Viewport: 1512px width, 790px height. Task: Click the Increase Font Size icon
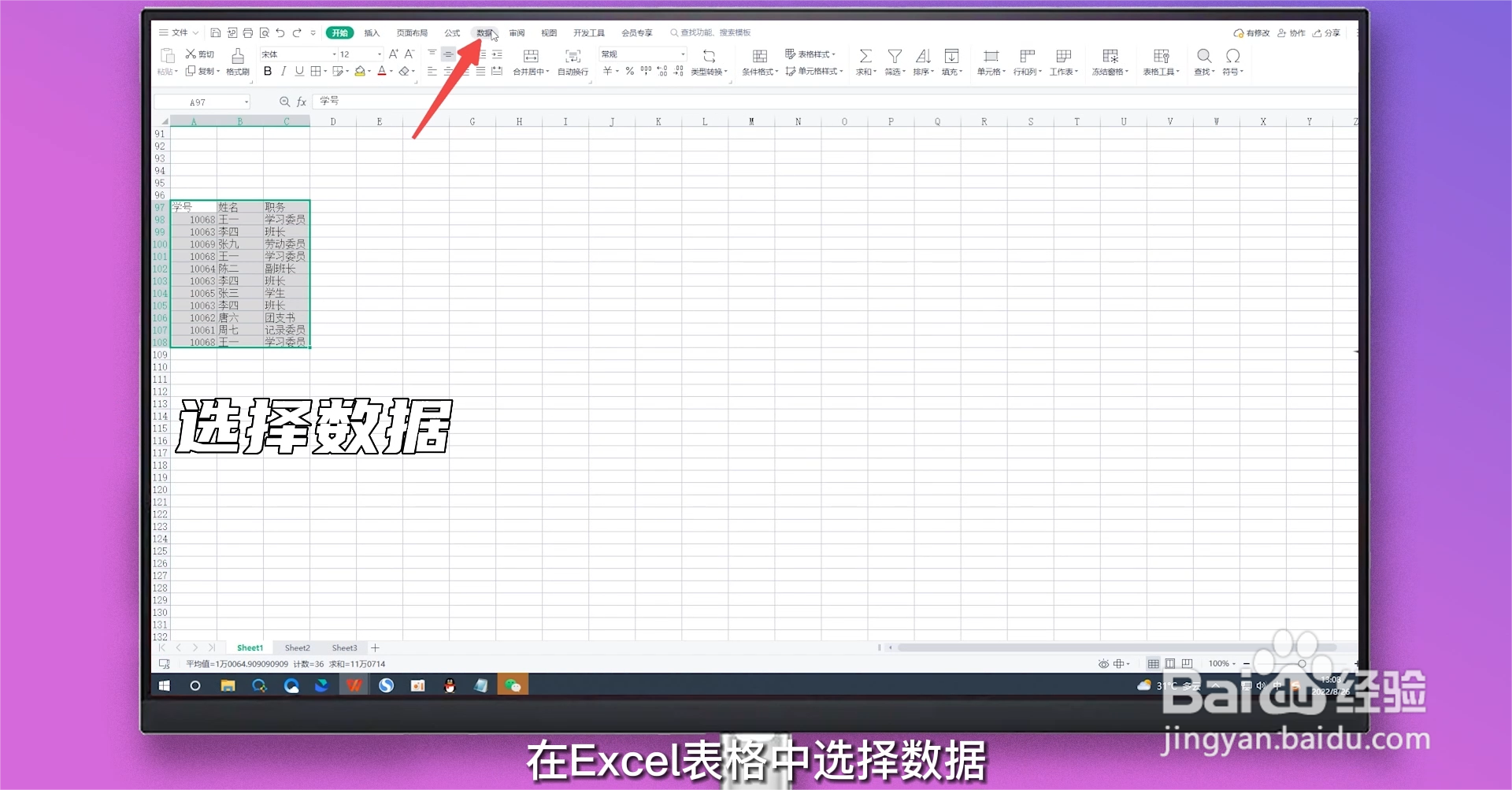pos(394,54)
